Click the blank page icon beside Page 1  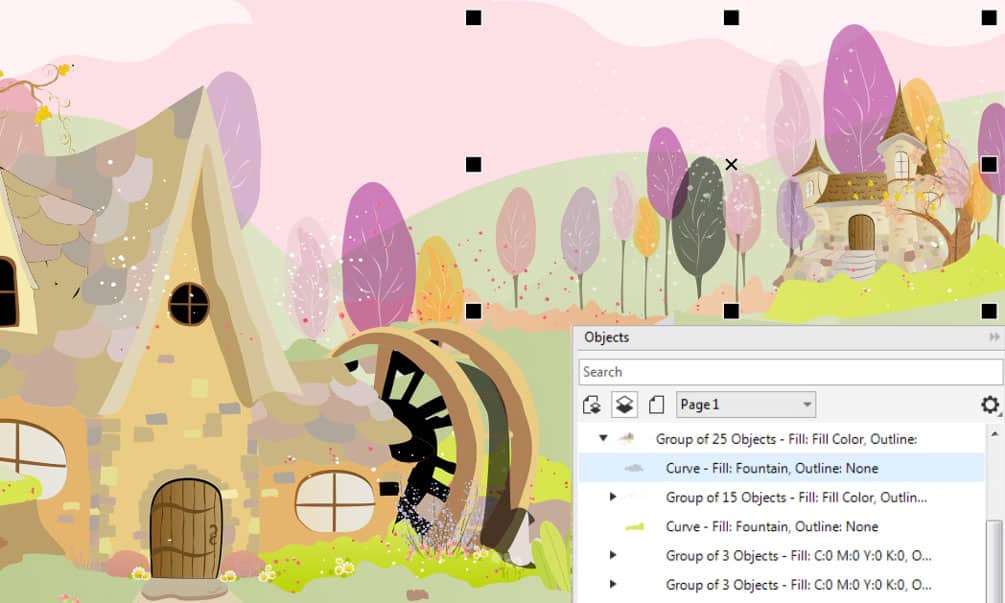click(656, 405)
